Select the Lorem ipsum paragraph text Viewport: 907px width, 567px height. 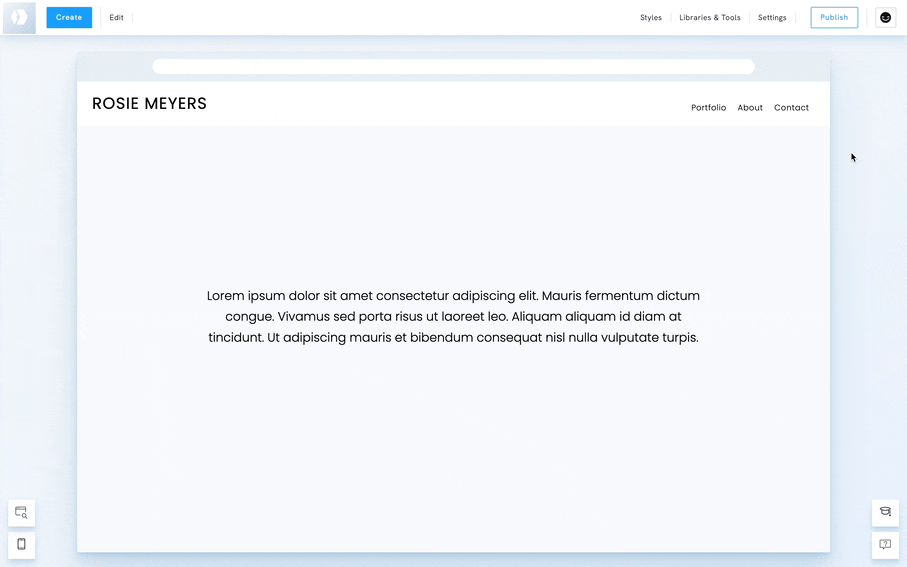coord(453,317)
